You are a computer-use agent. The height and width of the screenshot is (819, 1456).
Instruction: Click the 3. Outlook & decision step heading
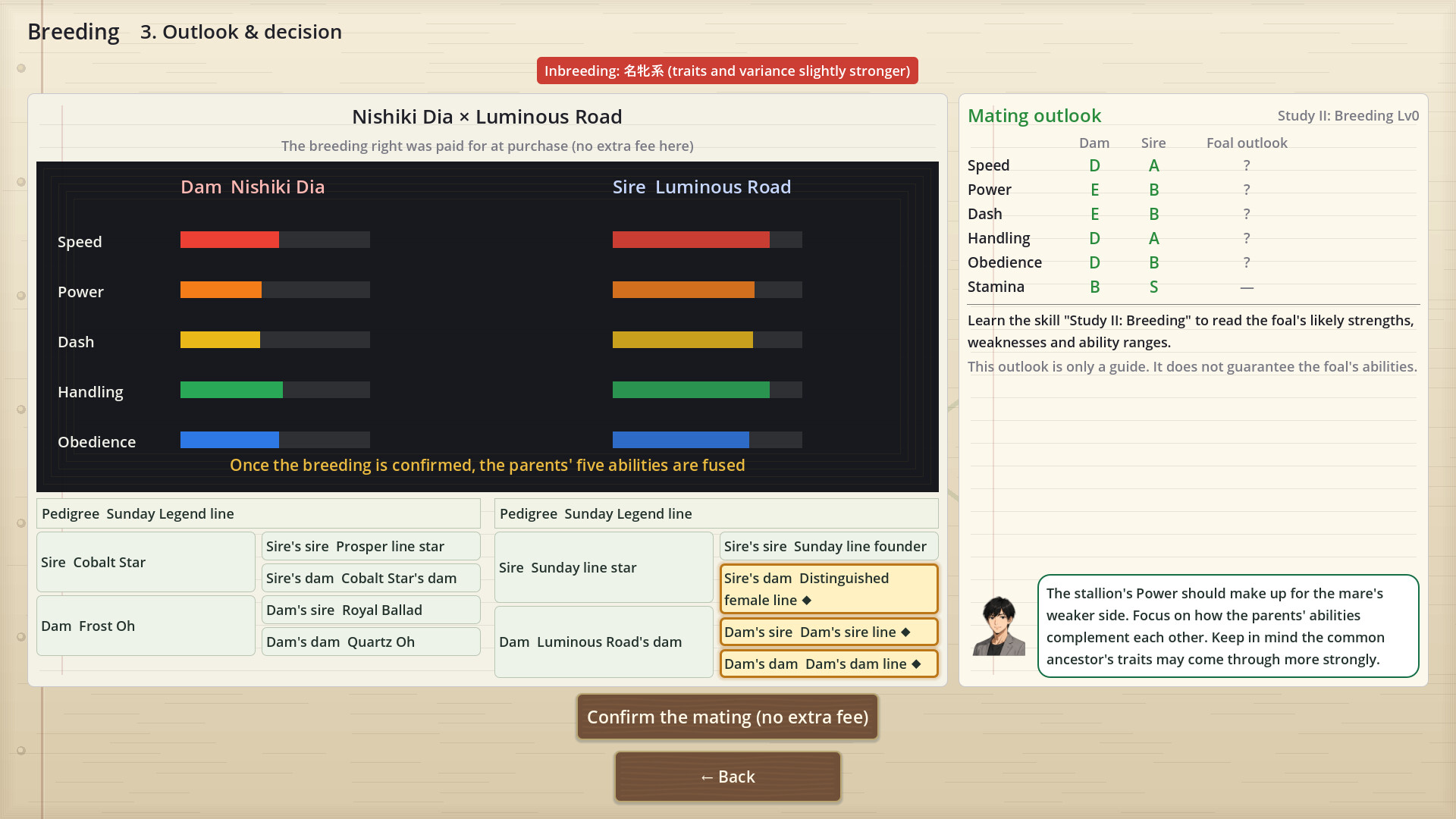pos(241,32)
